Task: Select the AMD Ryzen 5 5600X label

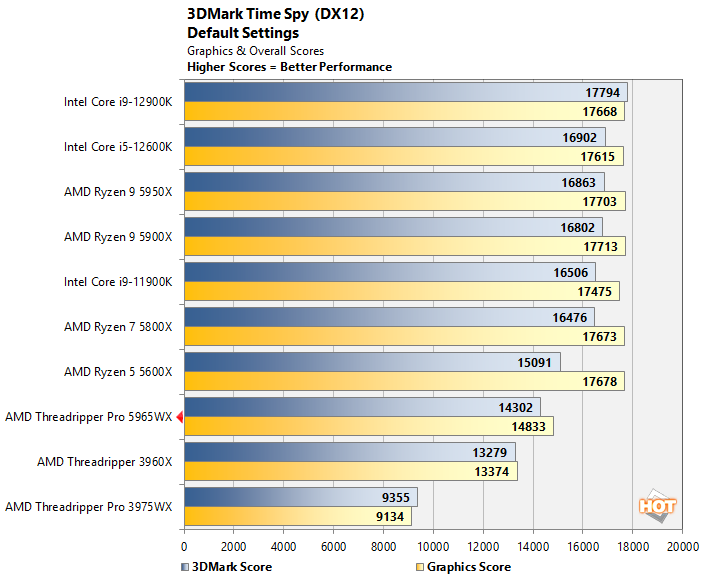Action: click(x=118, y=372)
